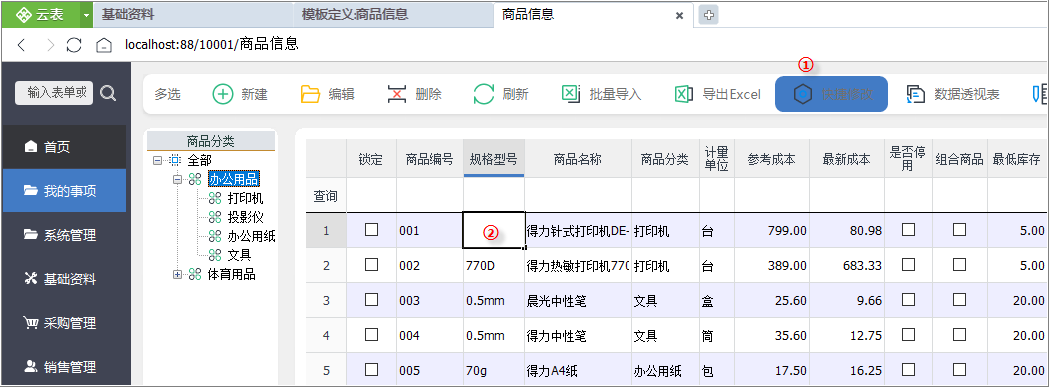The width and height of the screenshot is (1049, 387).
Task: Open 基础资料 in the sidebar menu
Action: click(64, 279)
